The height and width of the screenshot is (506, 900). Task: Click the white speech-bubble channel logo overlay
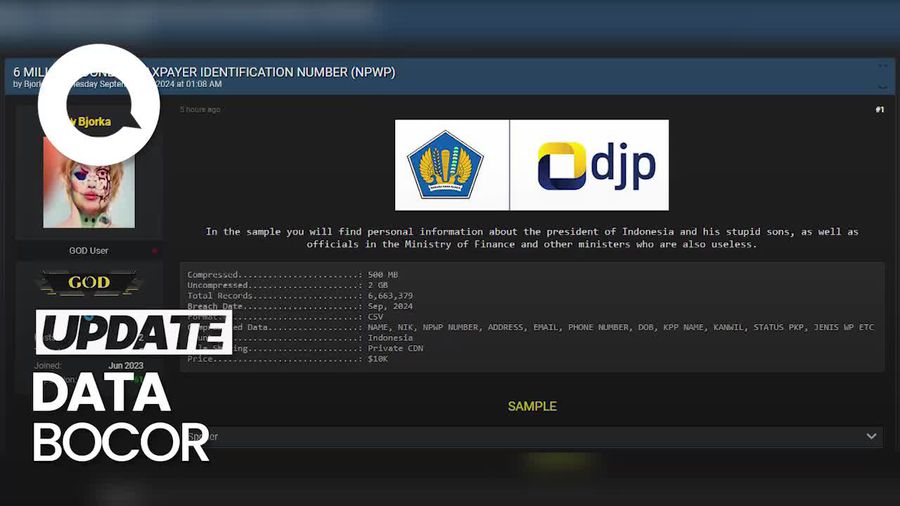[99, 104]
